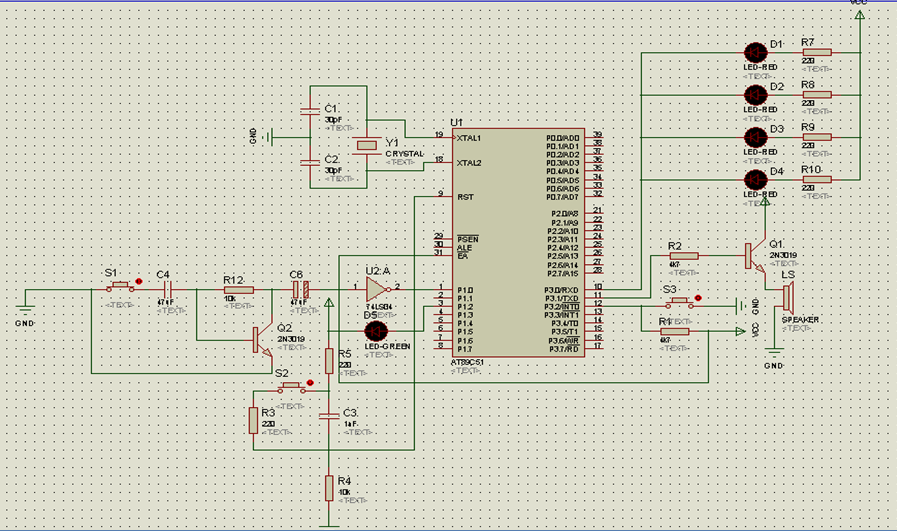Select the speaker LS symbol
The image size is (897, 531).
(788, 298)
